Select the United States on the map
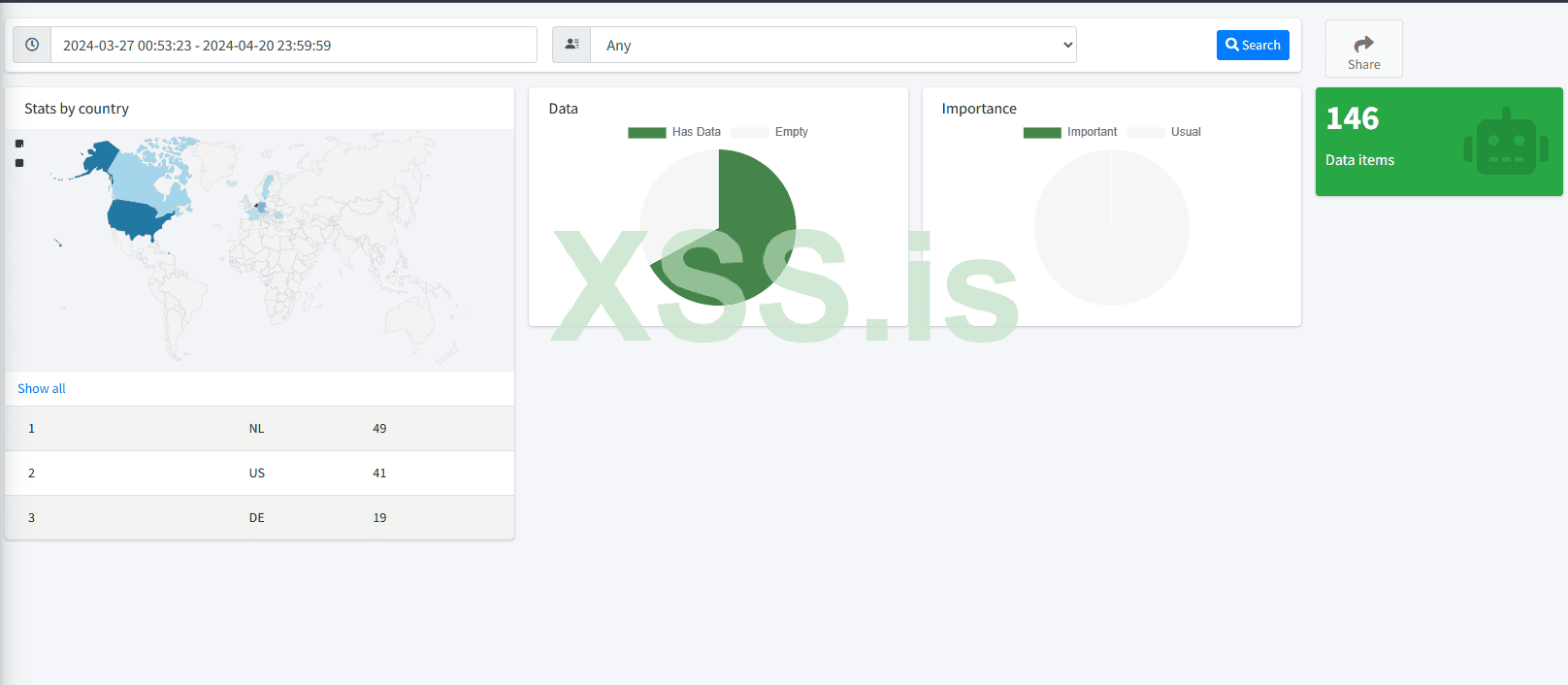1568x685 pixels. tap(139, 220)
